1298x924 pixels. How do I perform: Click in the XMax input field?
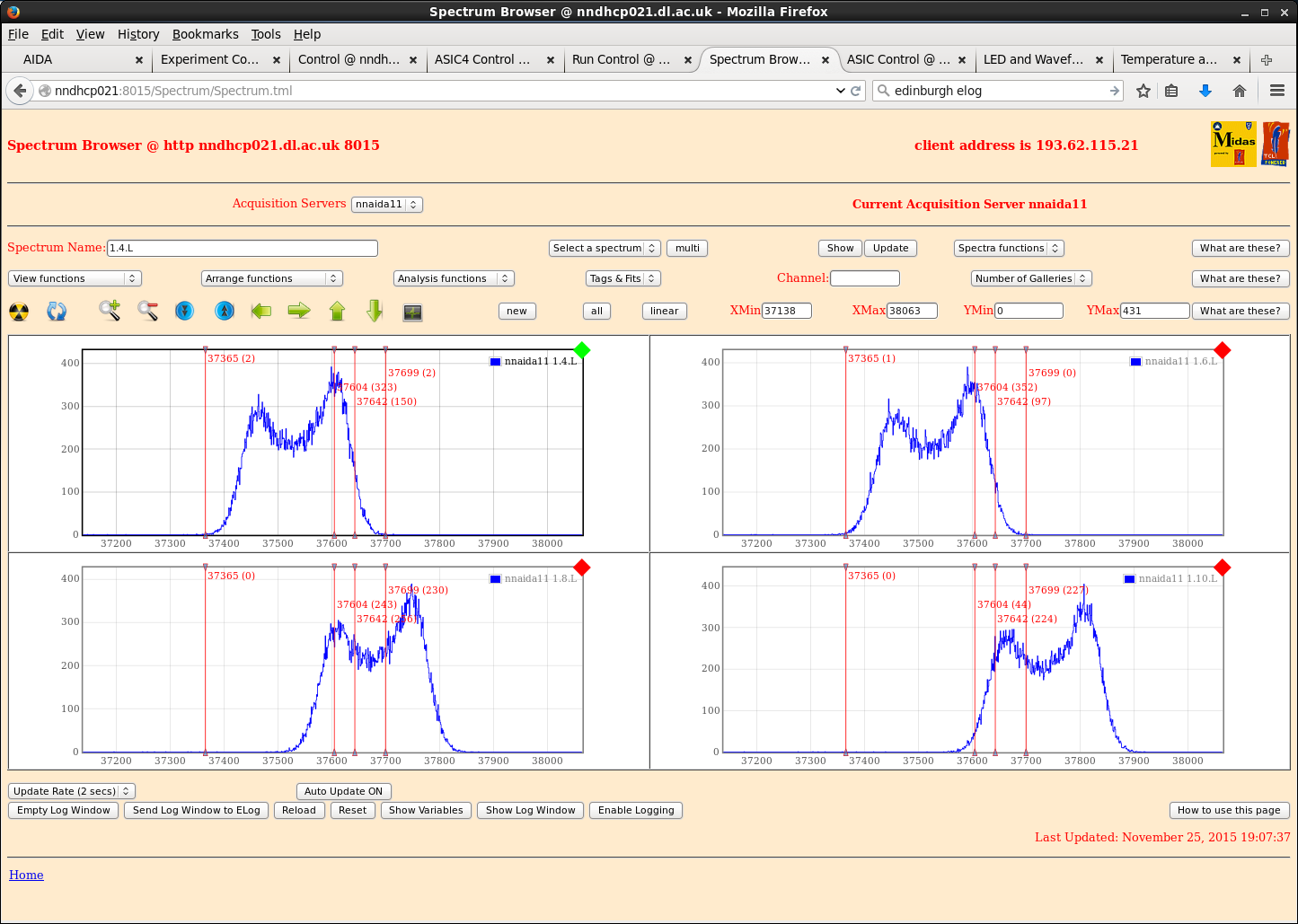pyautogui.click(x=911, y=311)
